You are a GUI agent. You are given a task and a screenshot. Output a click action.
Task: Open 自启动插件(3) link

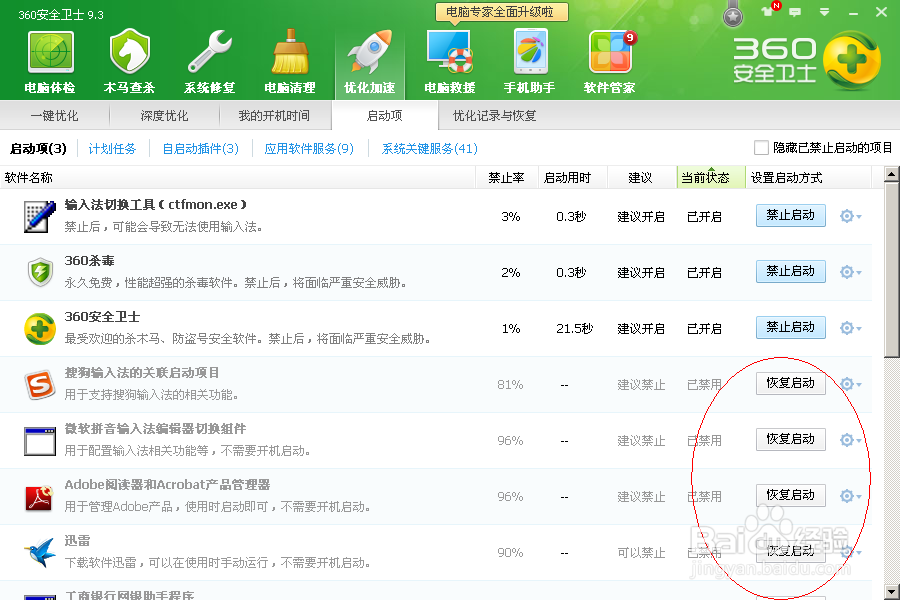pos(200,149)
